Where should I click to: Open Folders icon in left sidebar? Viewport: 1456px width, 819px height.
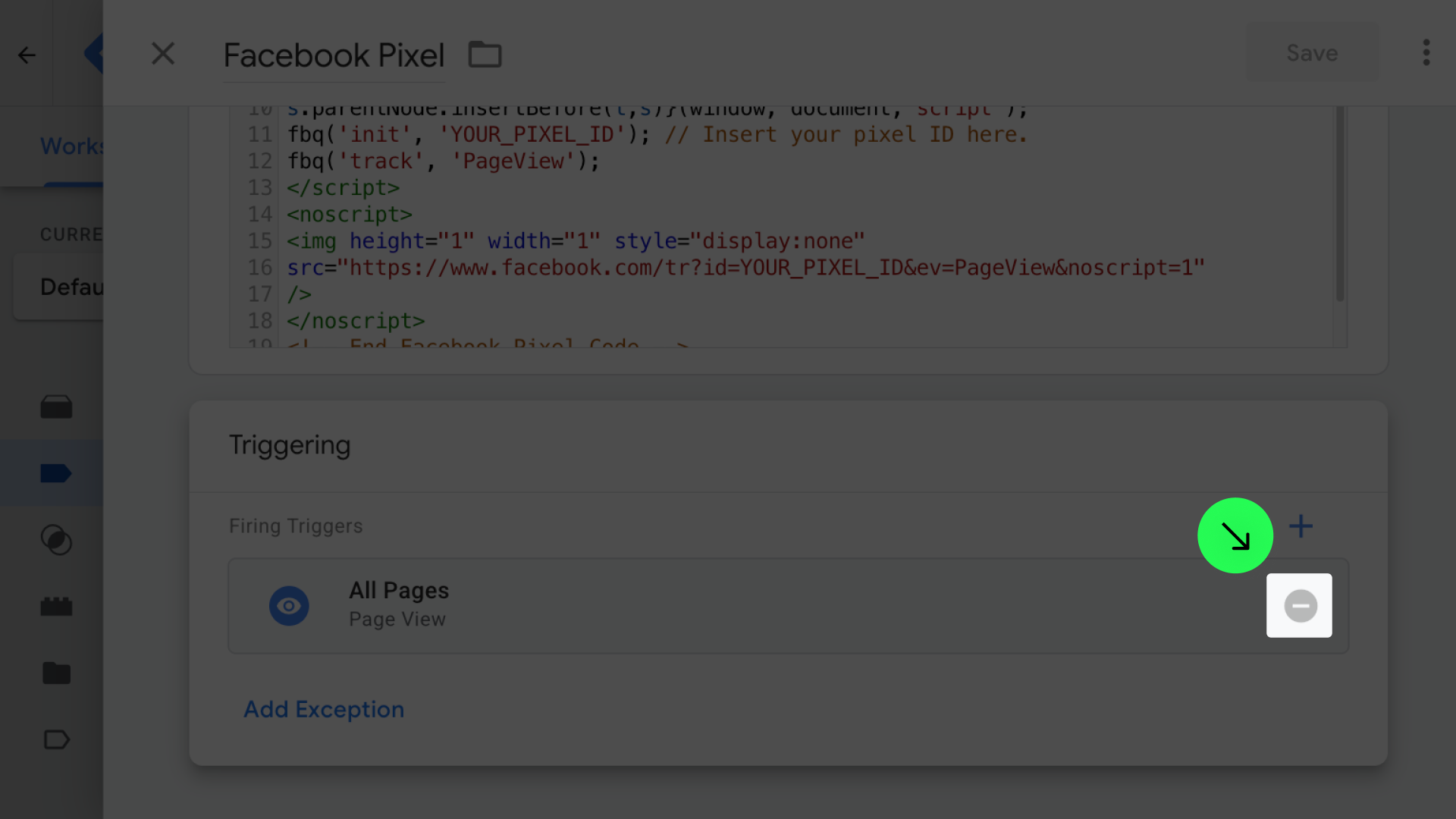click(x=56, y=673)
